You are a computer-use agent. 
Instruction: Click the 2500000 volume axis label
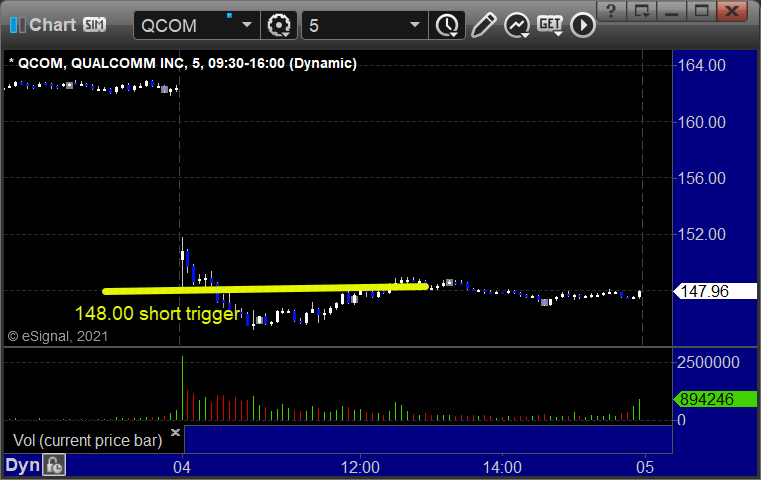tap(708, 362)
